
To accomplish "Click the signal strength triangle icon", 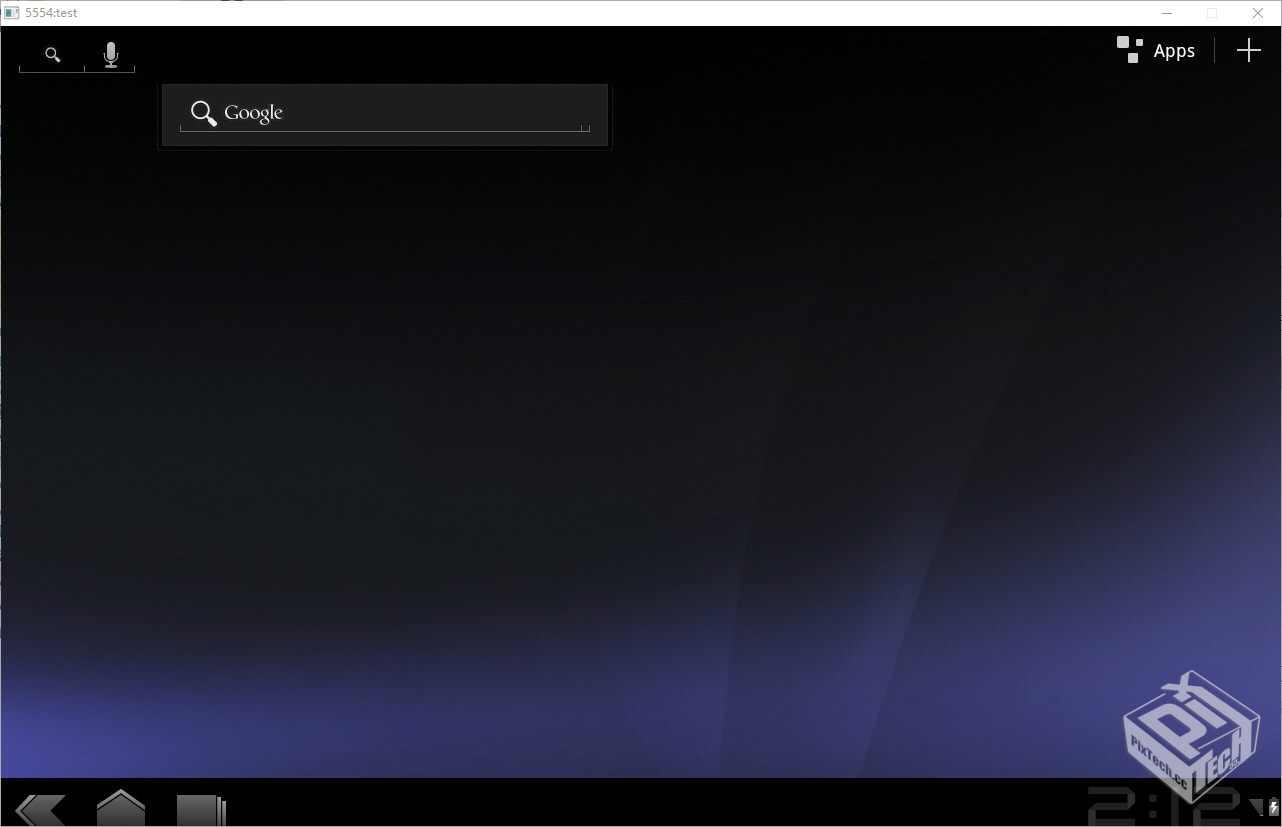I will 1256,805.
